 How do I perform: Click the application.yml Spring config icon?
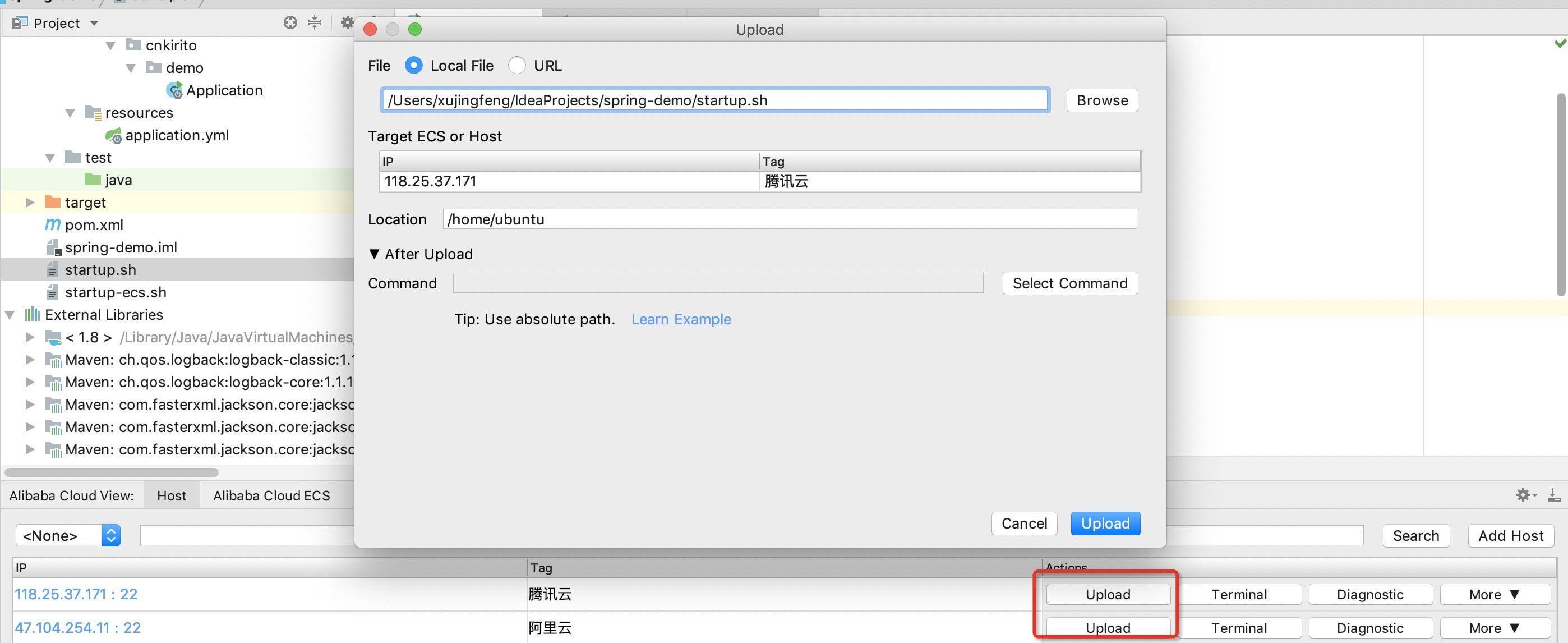pyautogui.click(x=114, y=136)
